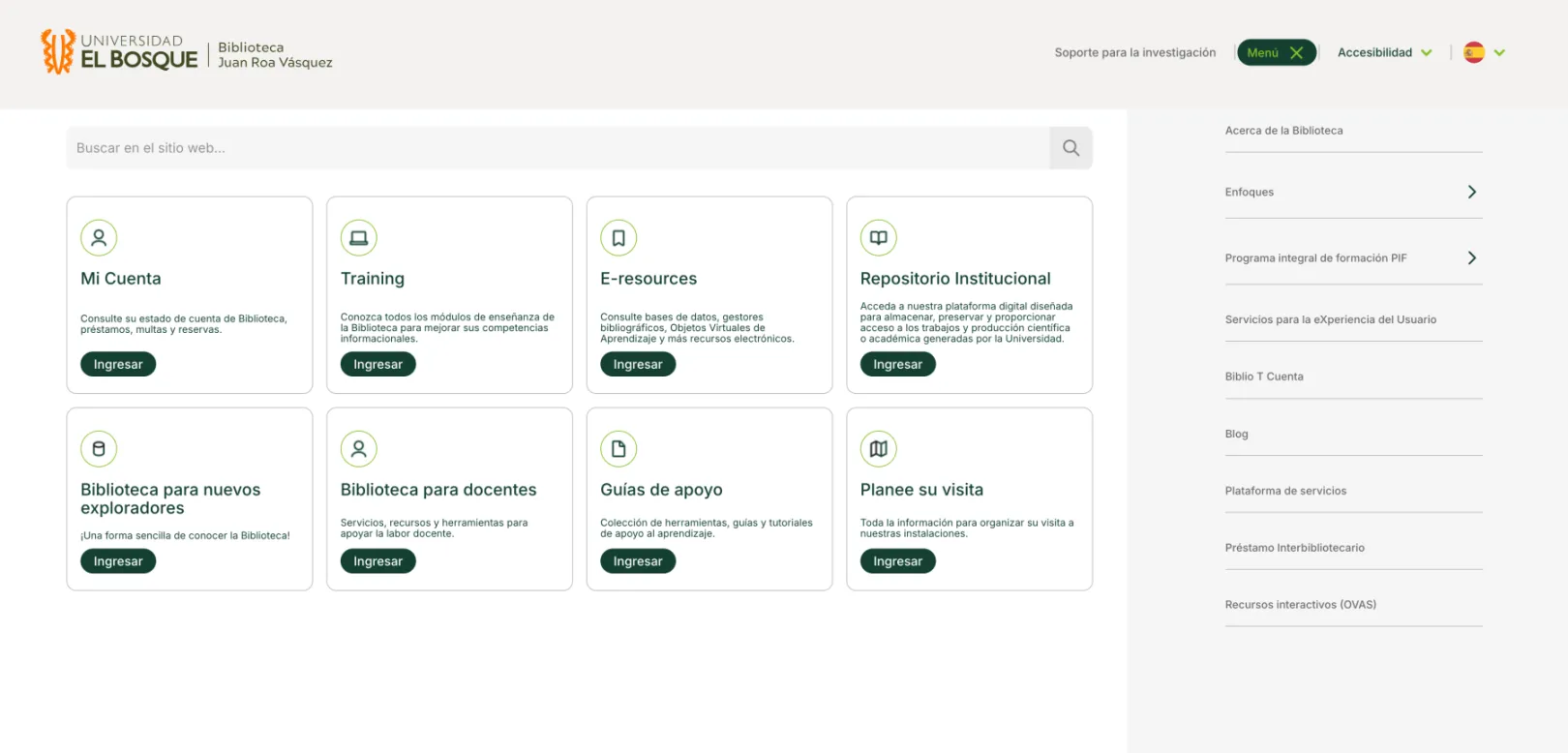Select Préstamo Interbibliotecario from the side menu
The height and width of the screenshot is (753, 1568).
click(x=1294, y=548)
